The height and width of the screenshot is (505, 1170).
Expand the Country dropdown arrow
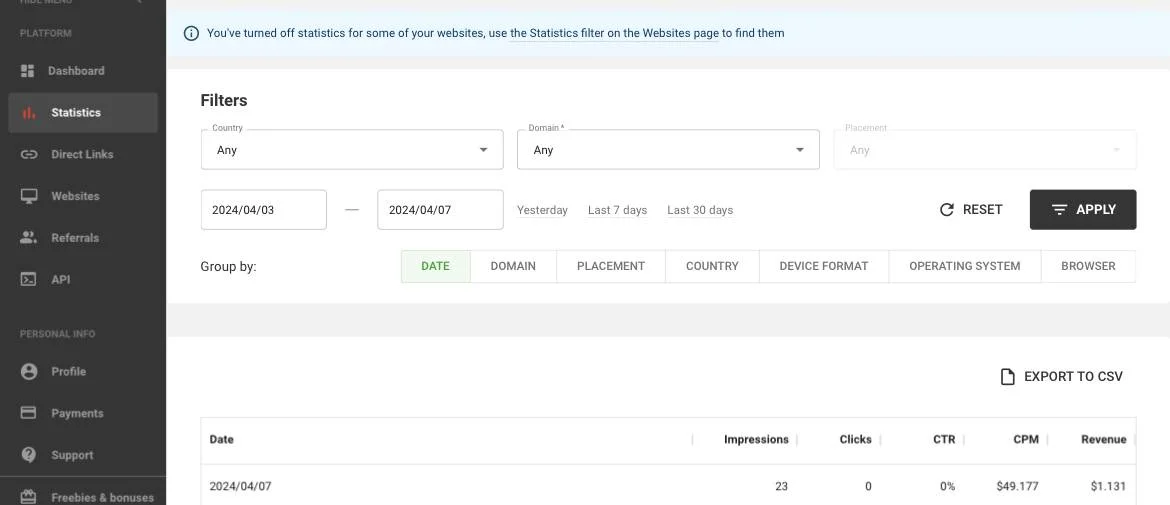pyautogui.click(x=483, y=150)
